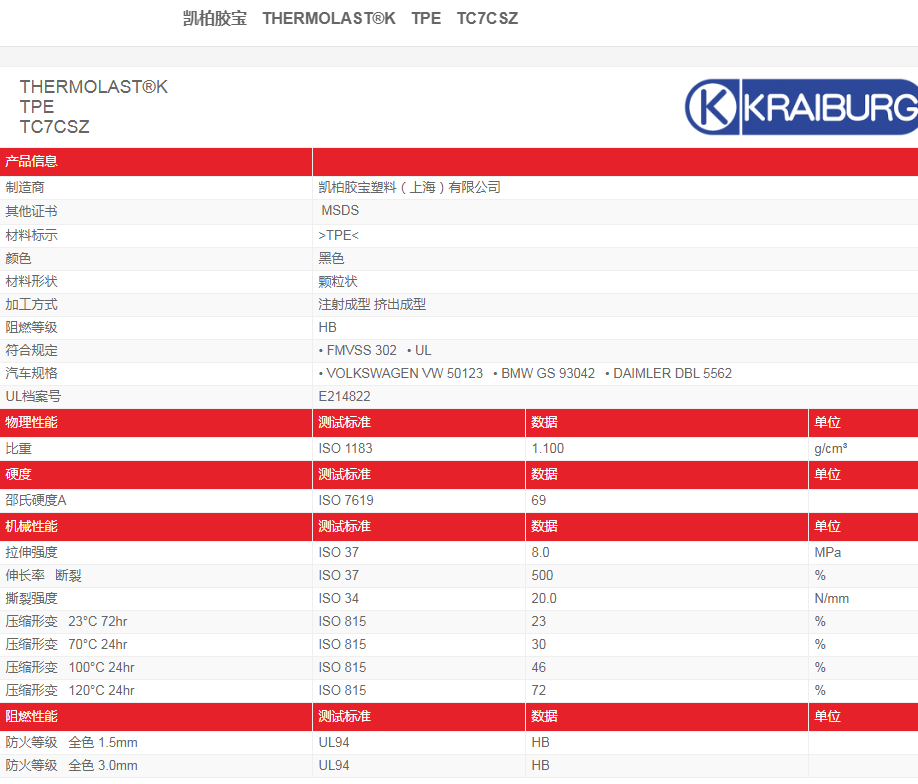Click the 阻燃性能 section header
The height and width of the screenshot is (784, 918).
tap(32, 717)
